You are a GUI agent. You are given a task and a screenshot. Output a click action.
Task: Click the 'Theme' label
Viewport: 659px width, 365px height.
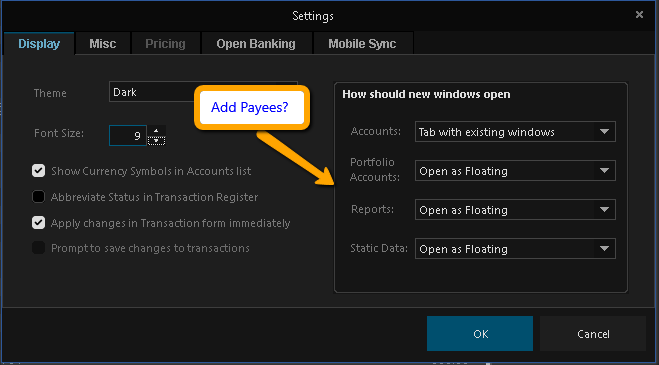coord(50,93)
